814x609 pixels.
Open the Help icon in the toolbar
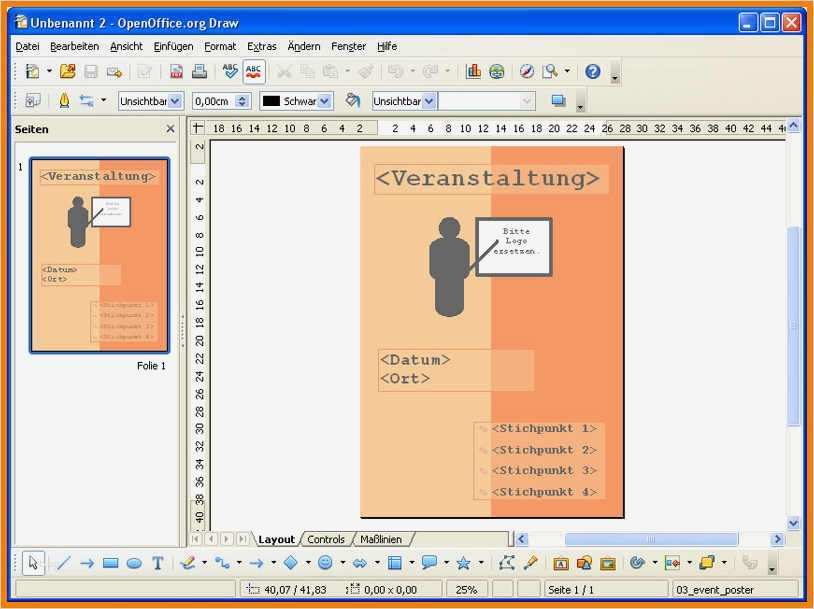592,71
